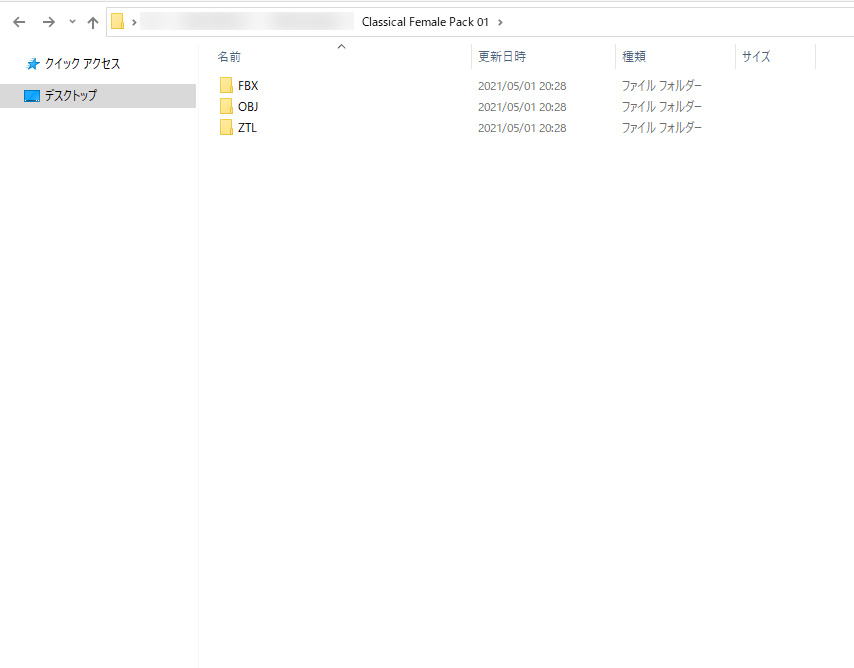Viewport: 854px width, 668px height.
Task: Sort files by 種類 column
Action: (634, 57)
